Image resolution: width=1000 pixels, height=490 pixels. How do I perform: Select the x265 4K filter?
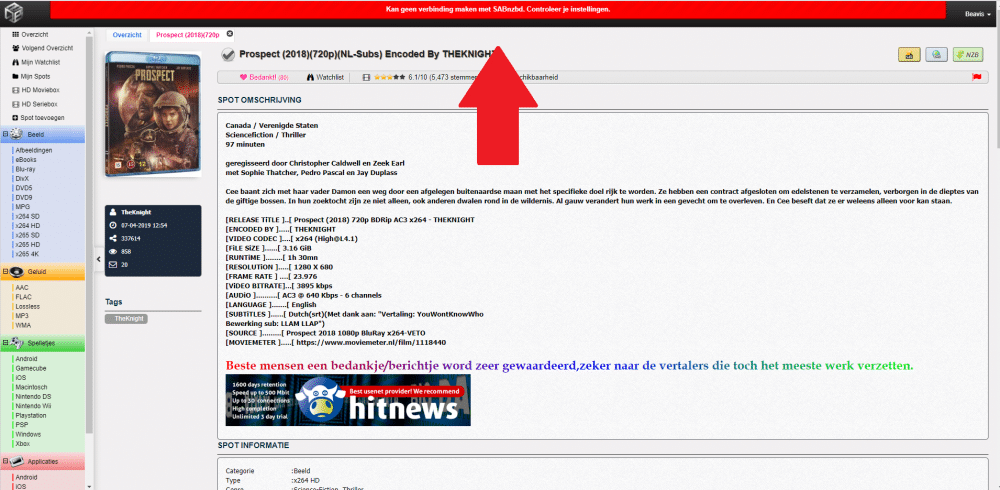[28, 254]
